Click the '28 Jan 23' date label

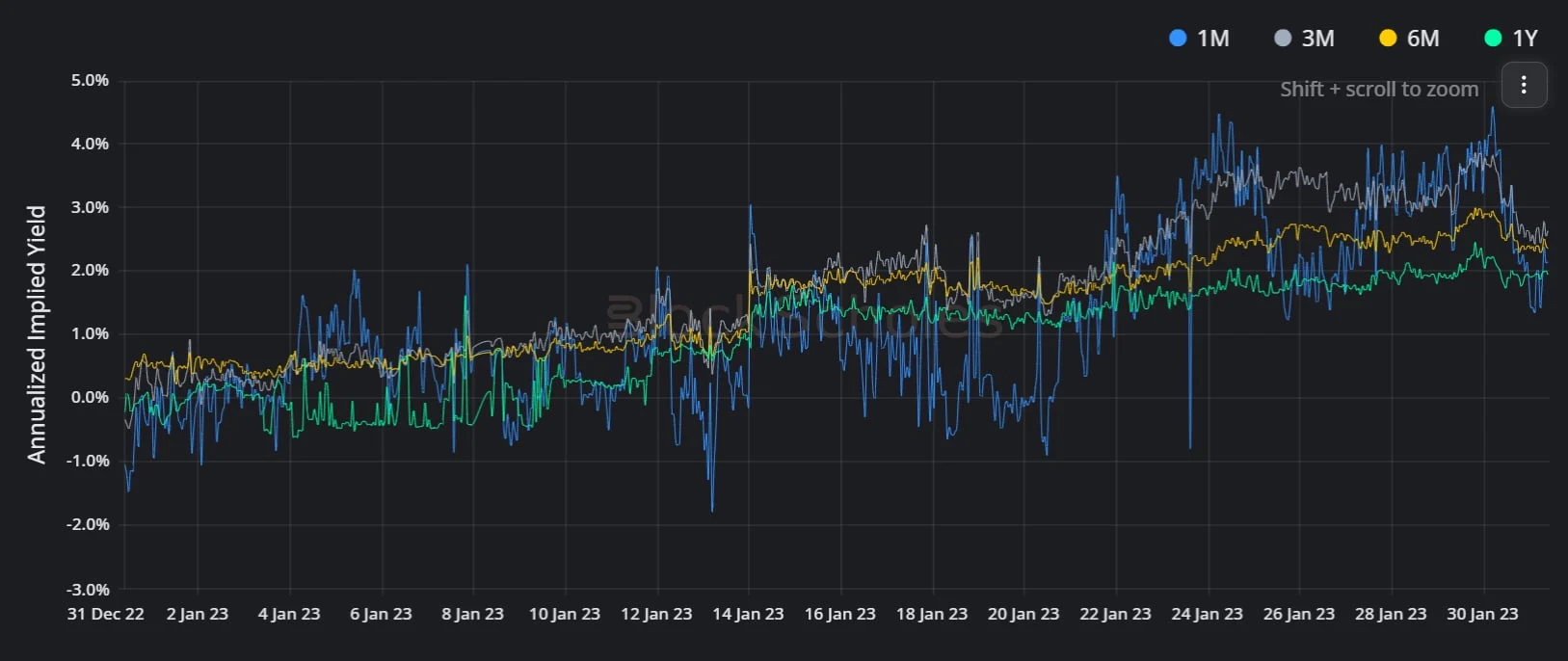point(1391,614)
